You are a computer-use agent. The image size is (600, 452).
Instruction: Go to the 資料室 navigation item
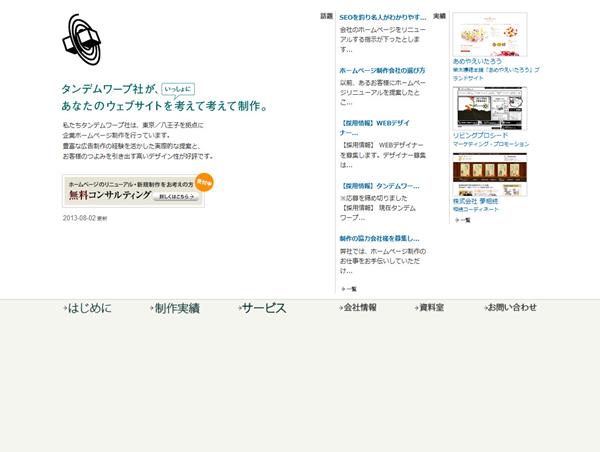coord(429,307)
